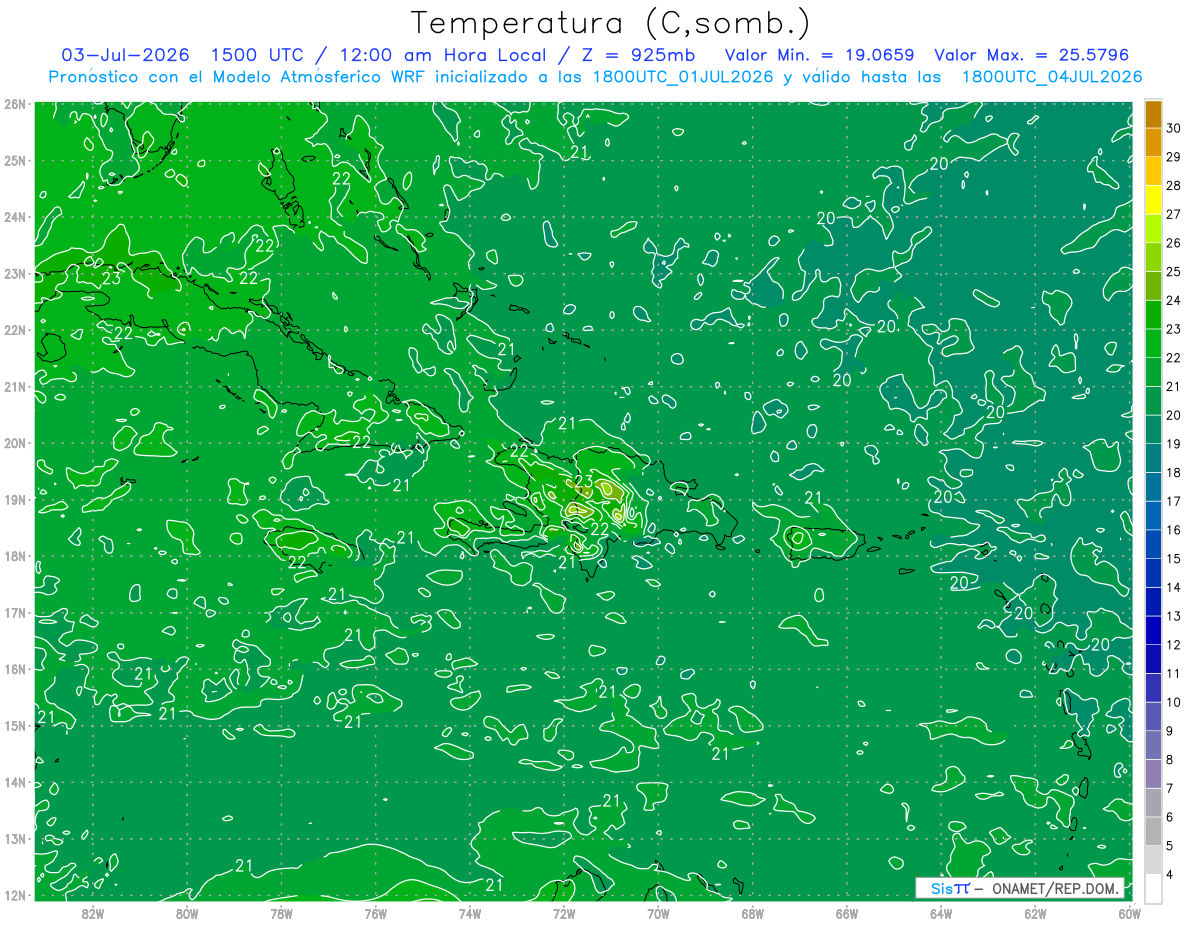Pick the yellow swatch between 27 and 28
The image size is (1200, 927).
click(x=1153, y=200)
